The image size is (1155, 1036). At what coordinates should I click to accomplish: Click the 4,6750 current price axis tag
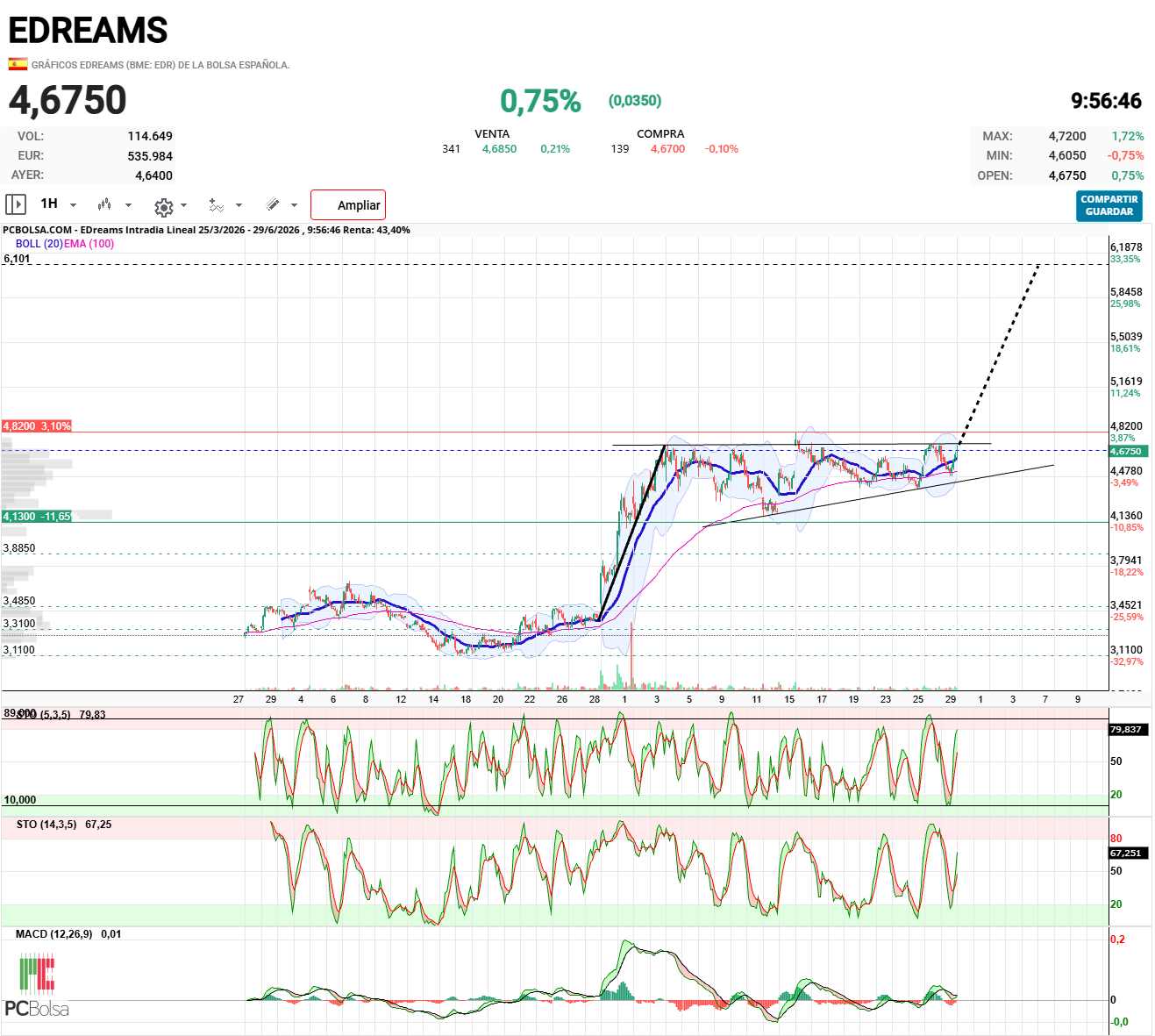(1127, 451)
